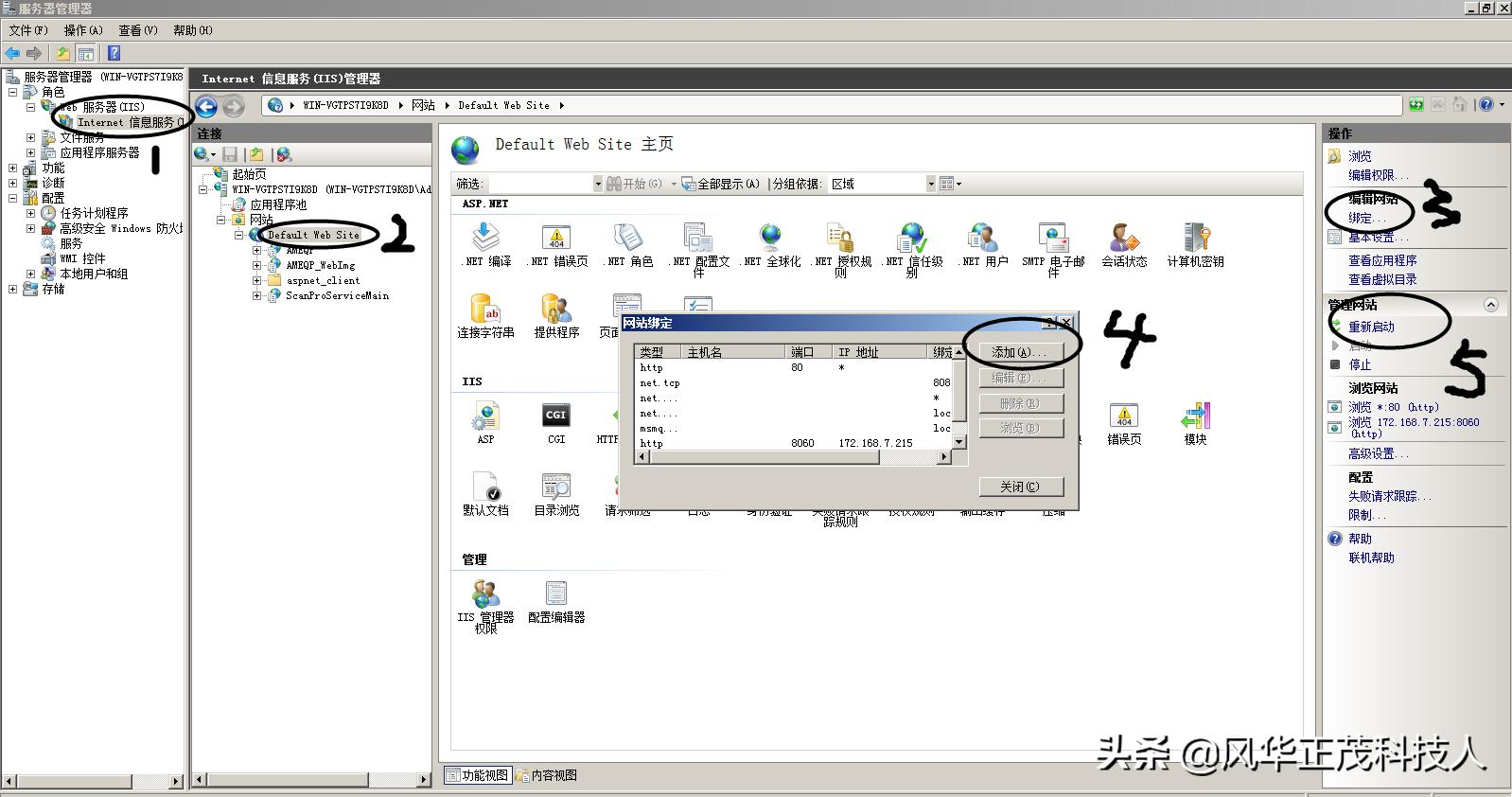Open the .NET 全球化 globe icon
This screenshot has width=1512, height=797.
click(x=770, y=238)
